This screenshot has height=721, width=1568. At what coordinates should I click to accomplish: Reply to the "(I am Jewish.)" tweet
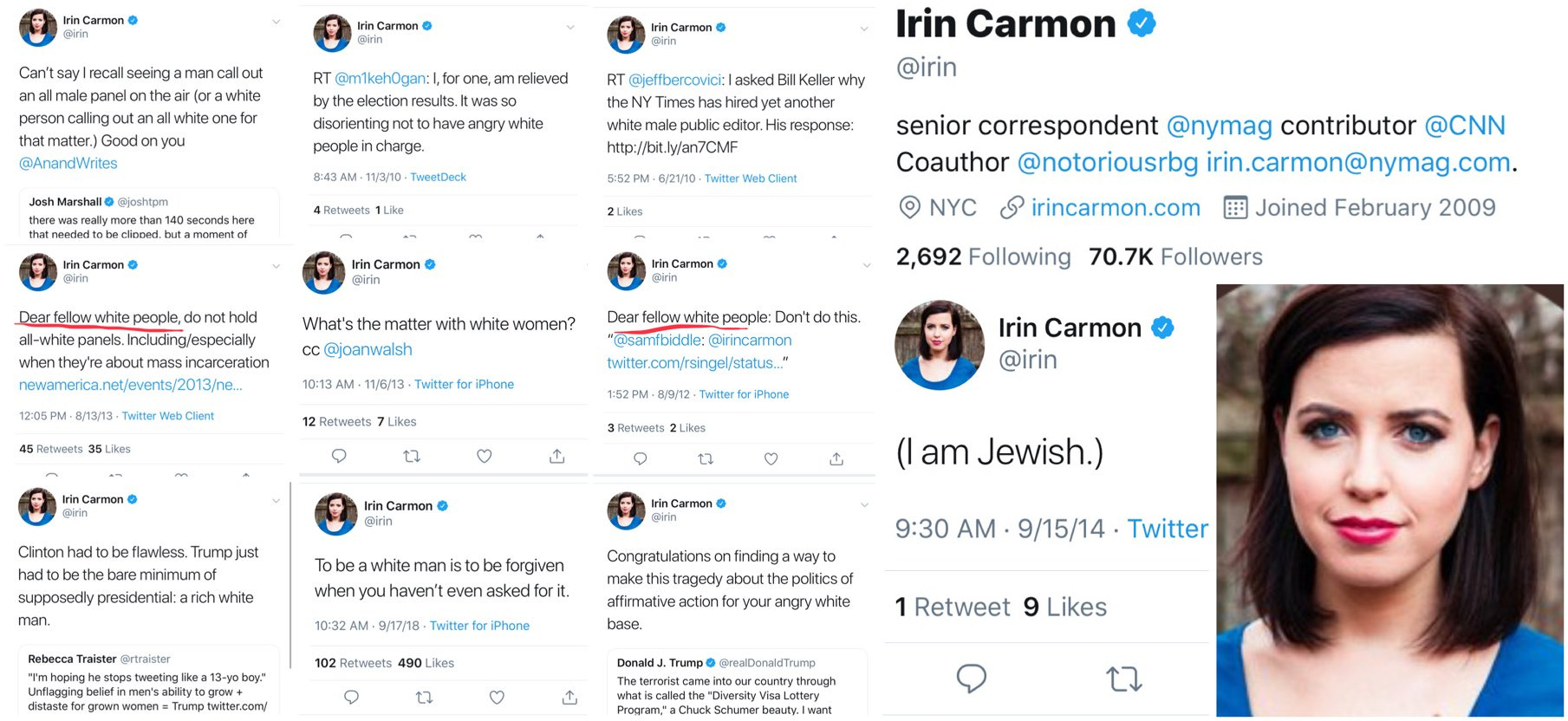(972, 678)
